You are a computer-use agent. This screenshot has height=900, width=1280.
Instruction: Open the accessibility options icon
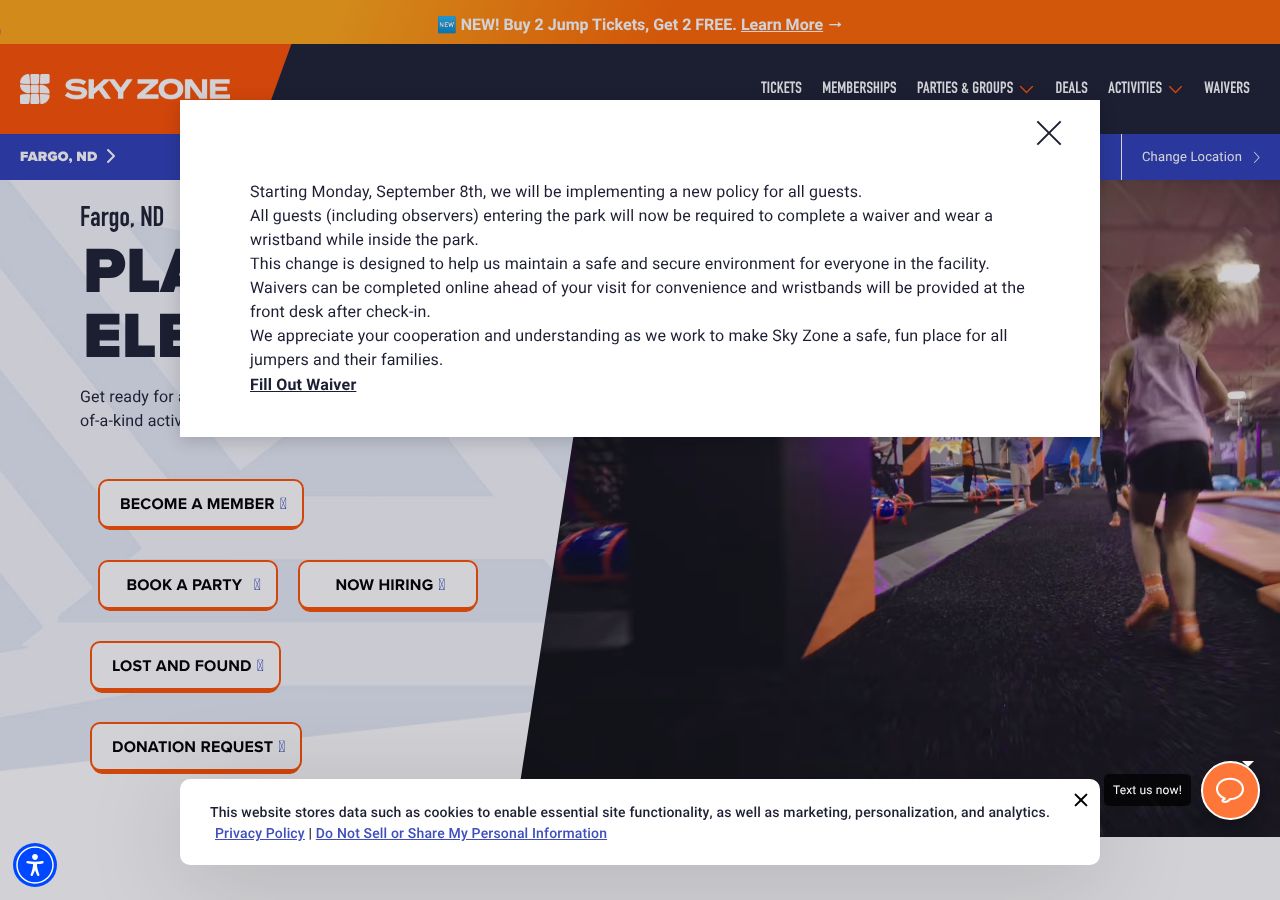click(x=35, y=865)
